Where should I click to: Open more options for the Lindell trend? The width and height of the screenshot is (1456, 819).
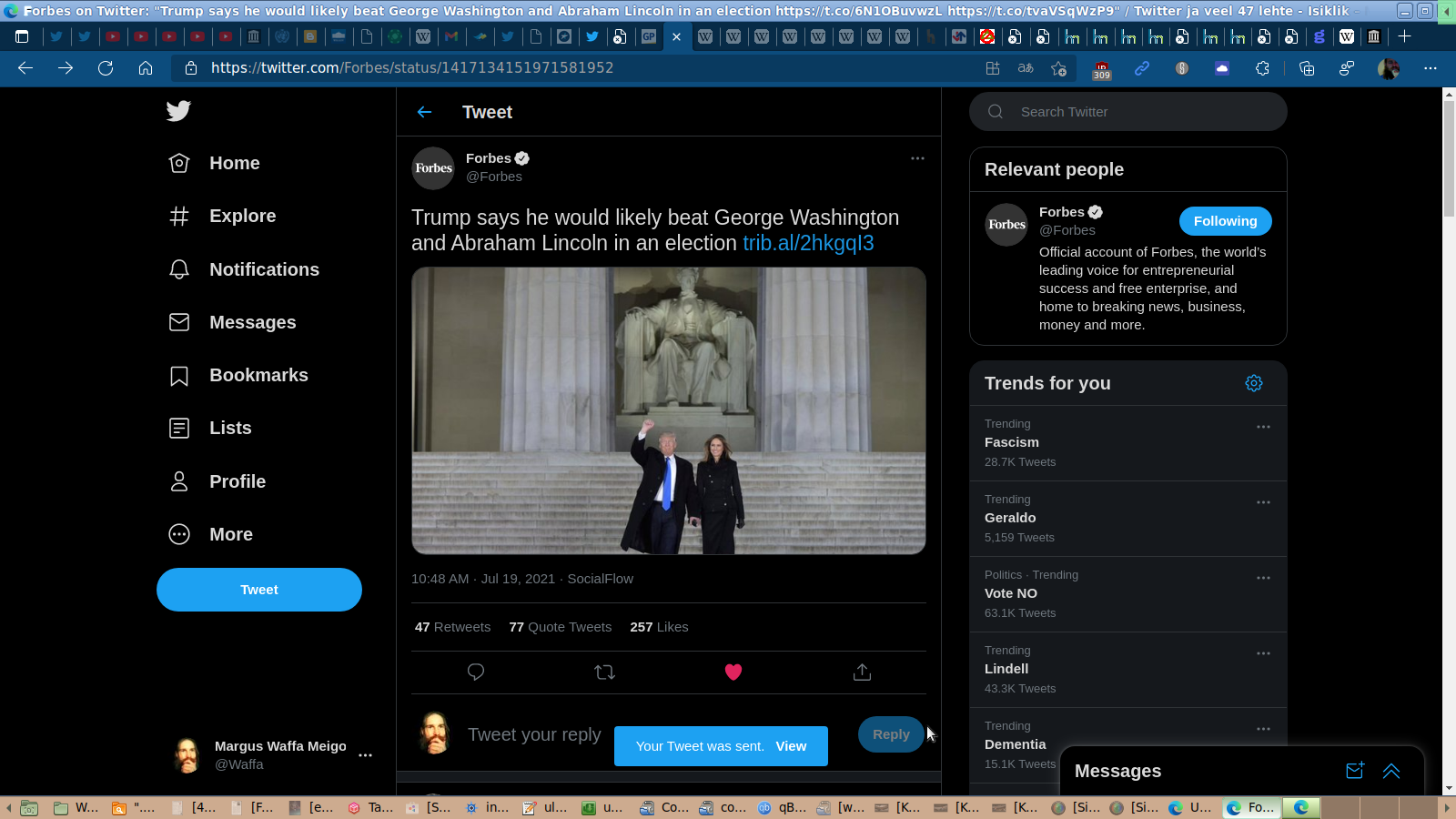(x=1263, y=653)
